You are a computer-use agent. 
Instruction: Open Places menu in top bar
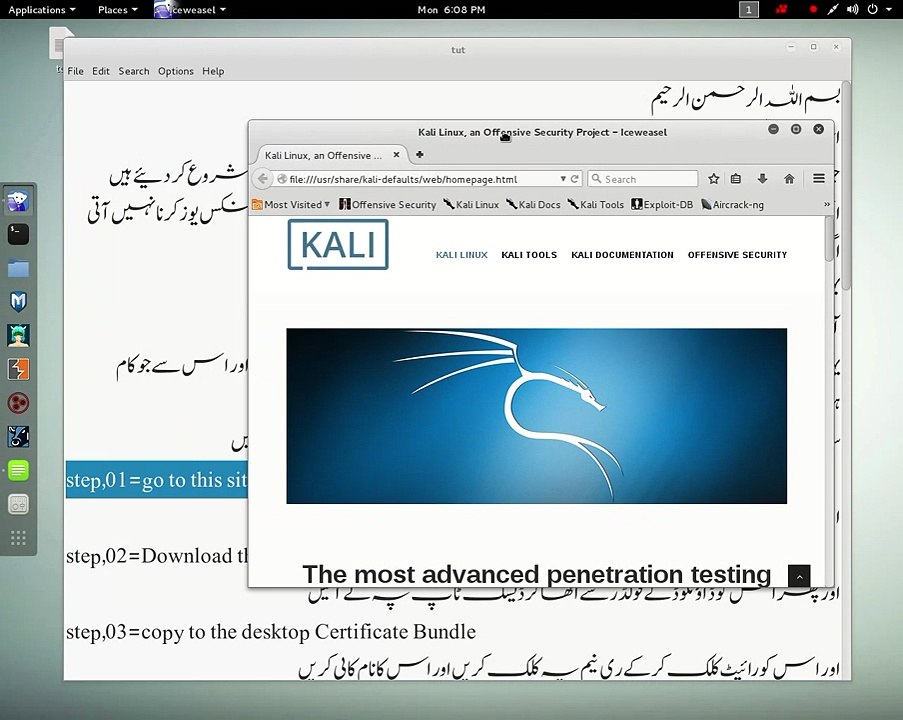point(117,10)
